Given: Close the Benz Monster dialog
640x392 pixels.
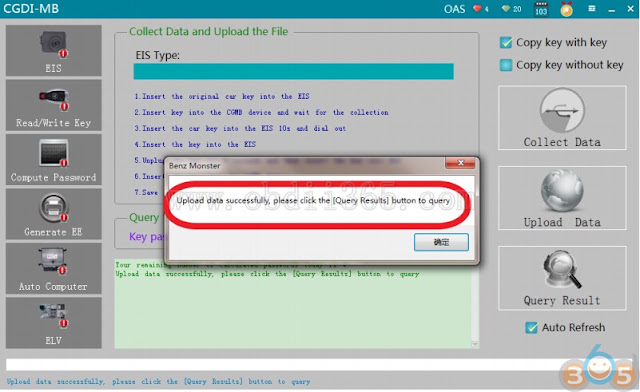Looking at the screenshot, I should [x=460, y=163].
